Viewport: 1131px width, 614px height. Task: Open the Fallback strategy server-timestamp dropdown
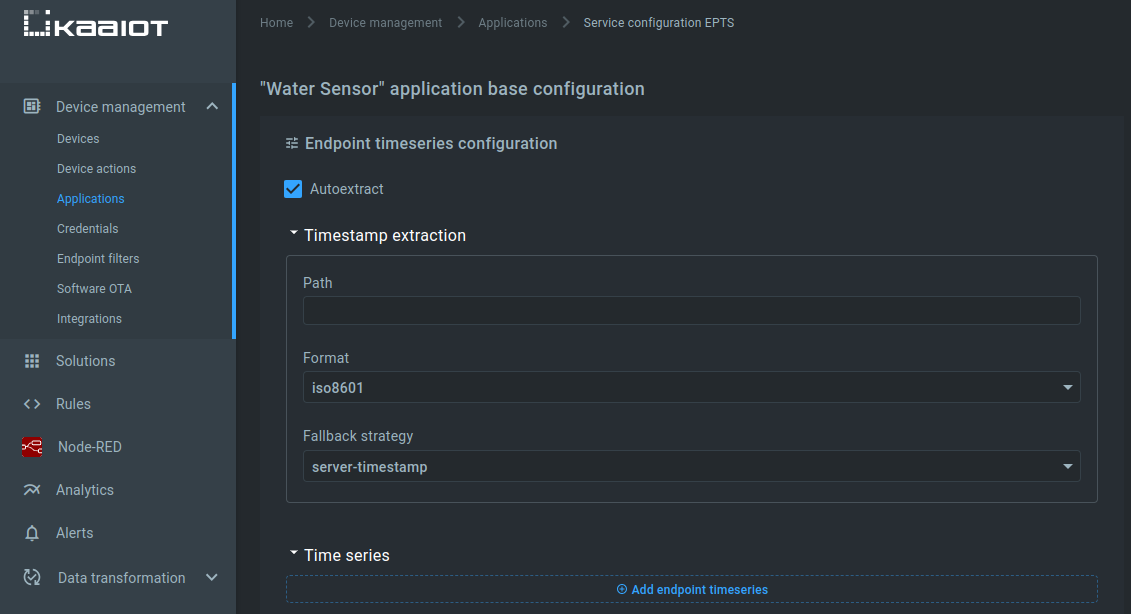click(x=692, y=466)
